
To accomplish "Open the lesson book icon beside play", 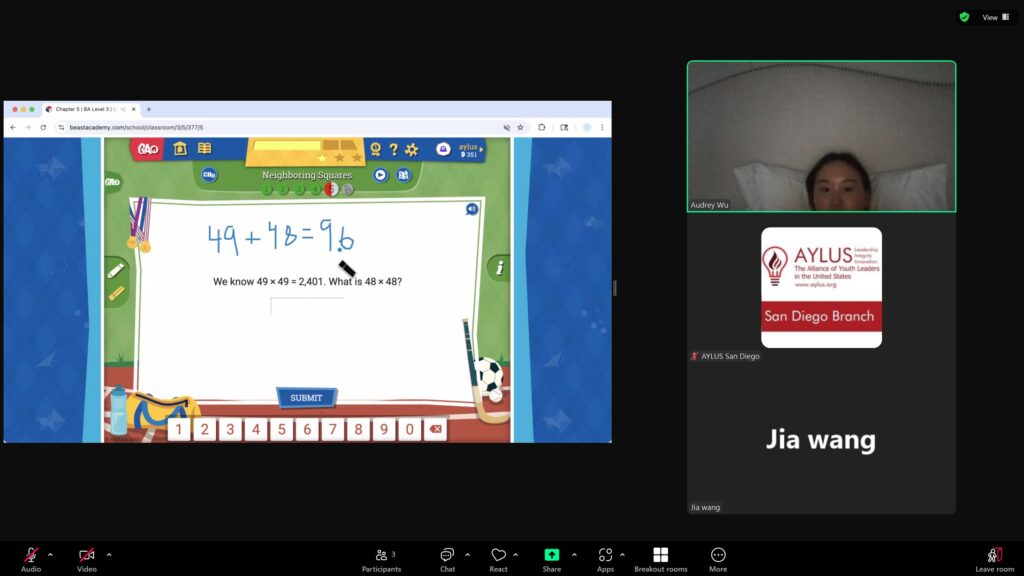I will (403, 175).
